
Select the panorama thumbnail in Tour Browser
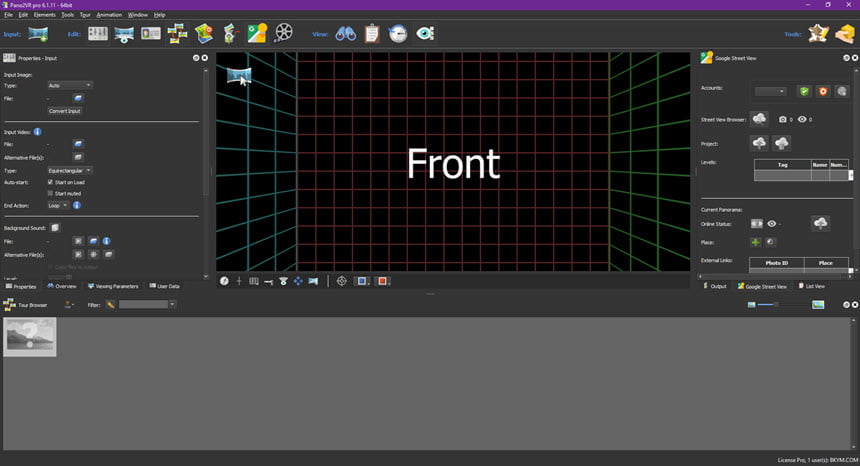click(30, 337)
